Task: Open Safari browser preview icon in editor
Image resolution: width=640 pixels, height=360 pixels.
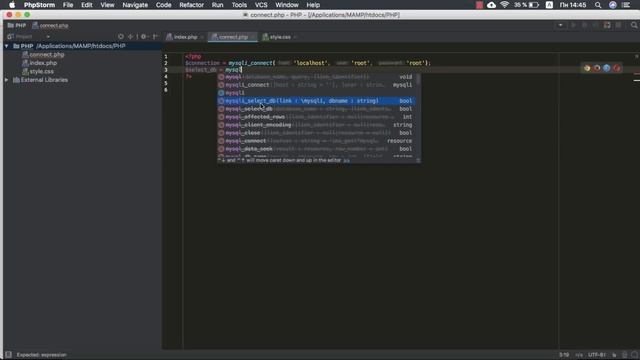Action: pyautogui.click(x=607, y=68)
